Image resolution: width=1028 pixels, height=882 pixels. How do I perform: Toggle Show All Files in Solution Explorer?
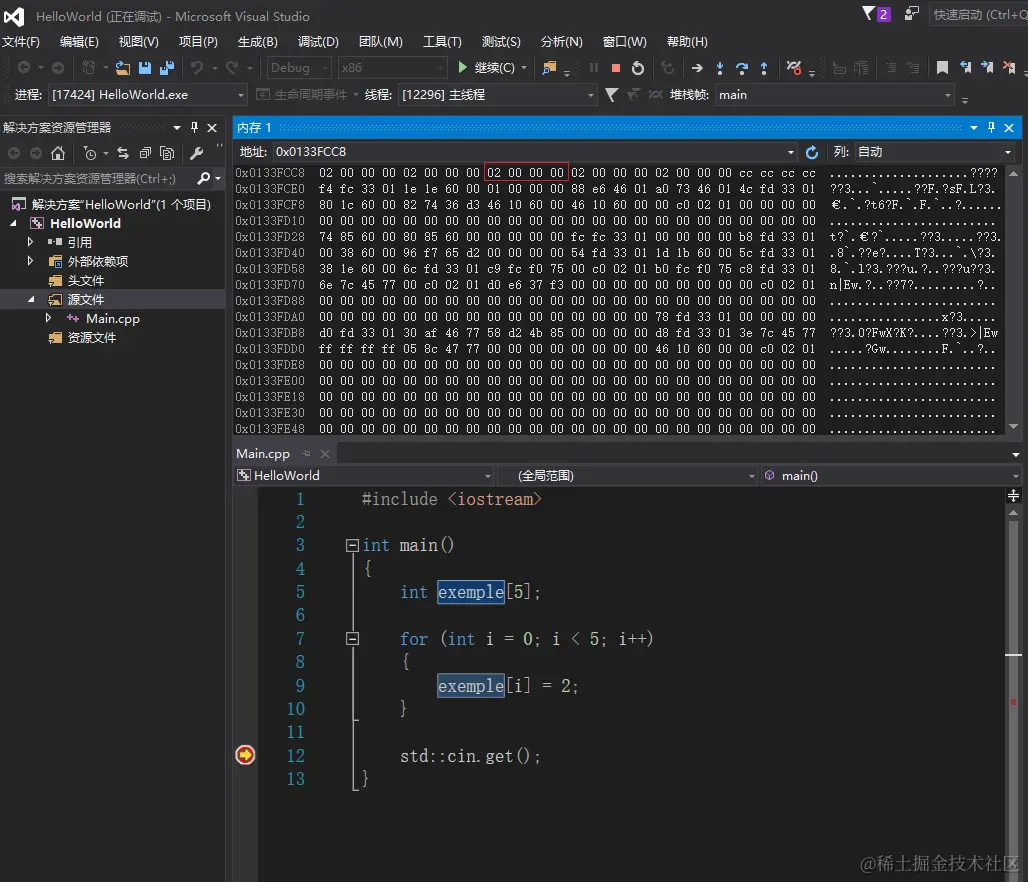click(167, 153)
